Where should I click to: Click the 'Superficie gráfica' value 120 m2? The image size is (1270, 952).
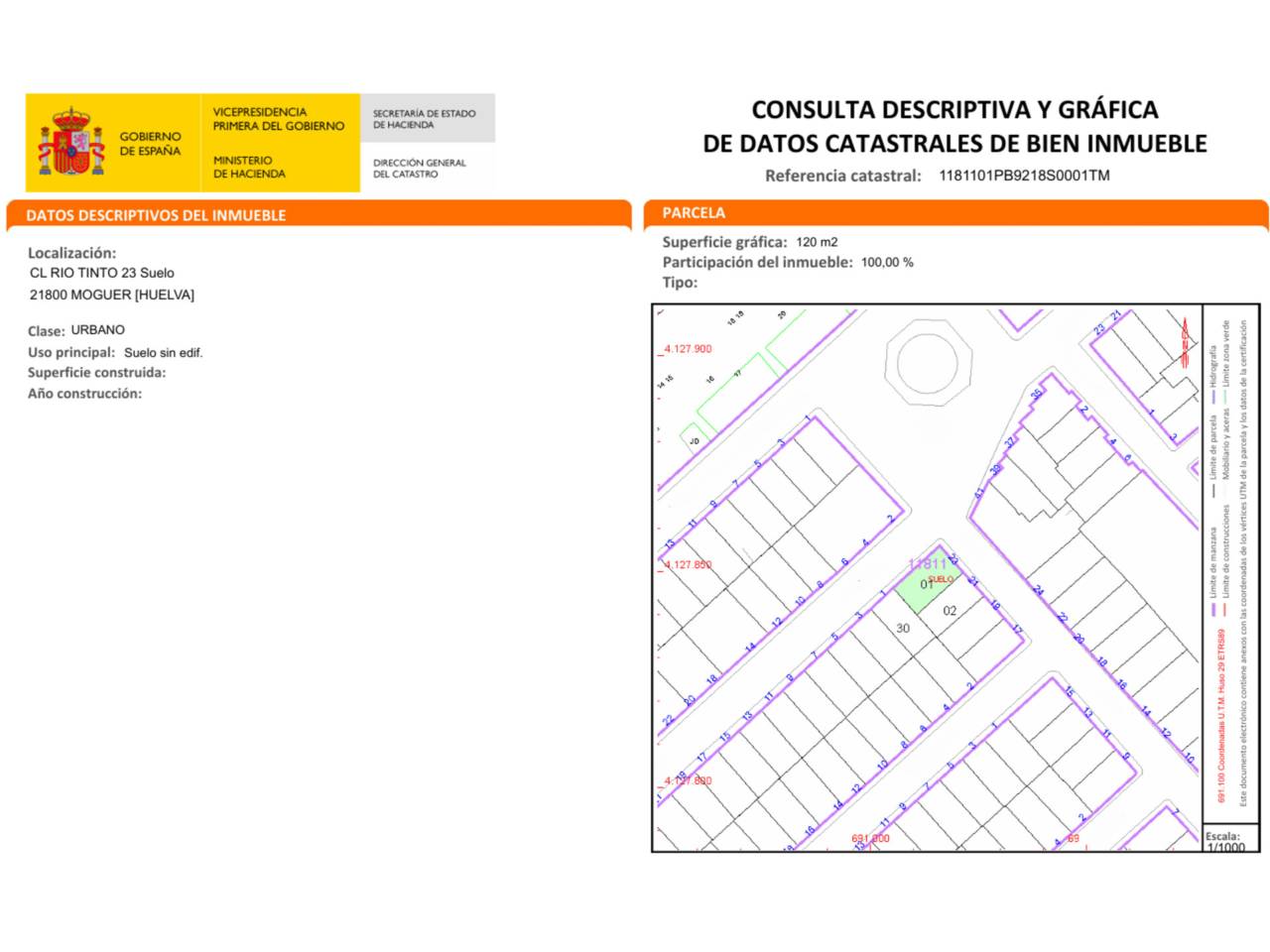coord(817,242)
